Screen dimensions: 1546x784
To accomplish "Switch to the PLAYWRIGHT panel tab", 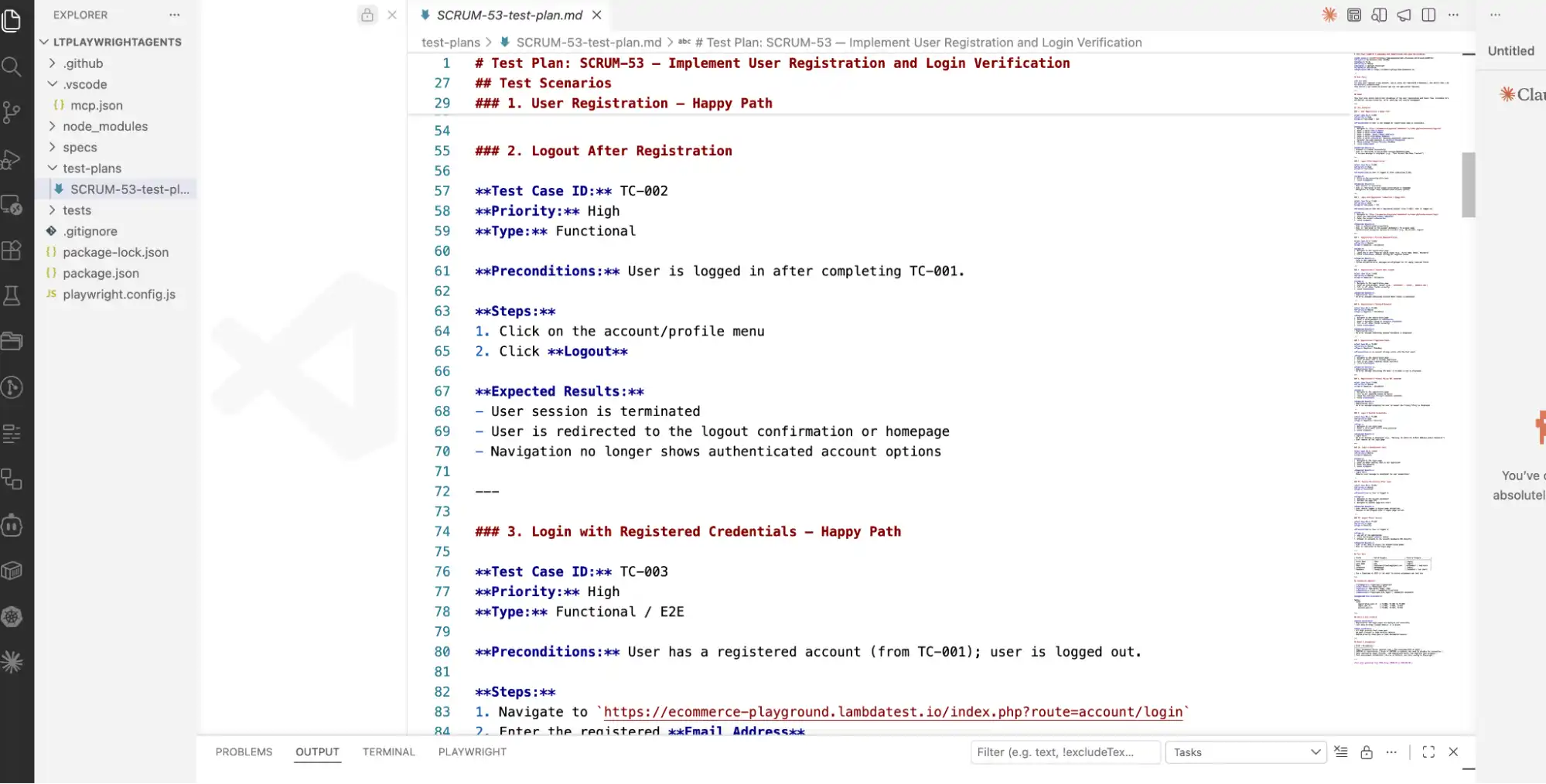I will coord(473,752).
